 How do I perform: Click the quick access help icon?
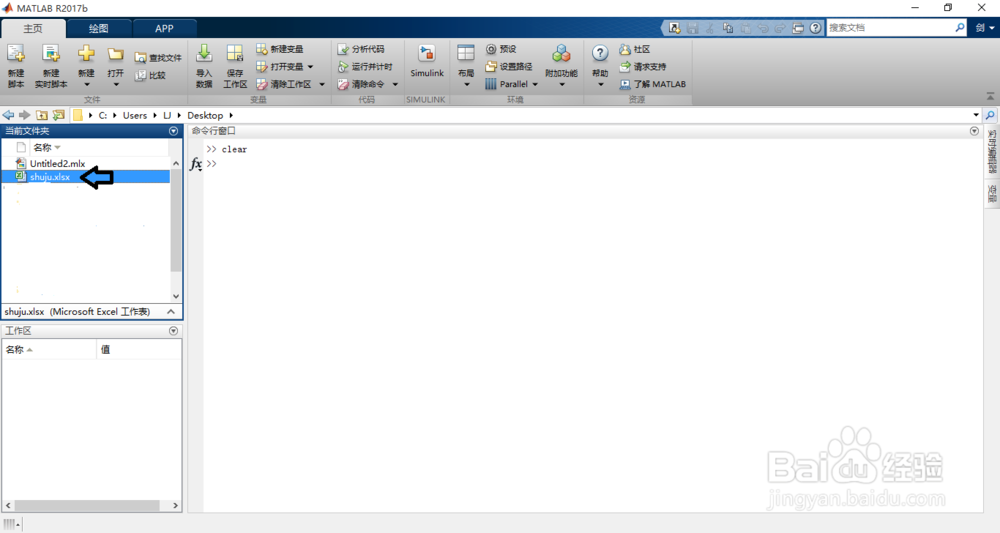tap(816, 28)
